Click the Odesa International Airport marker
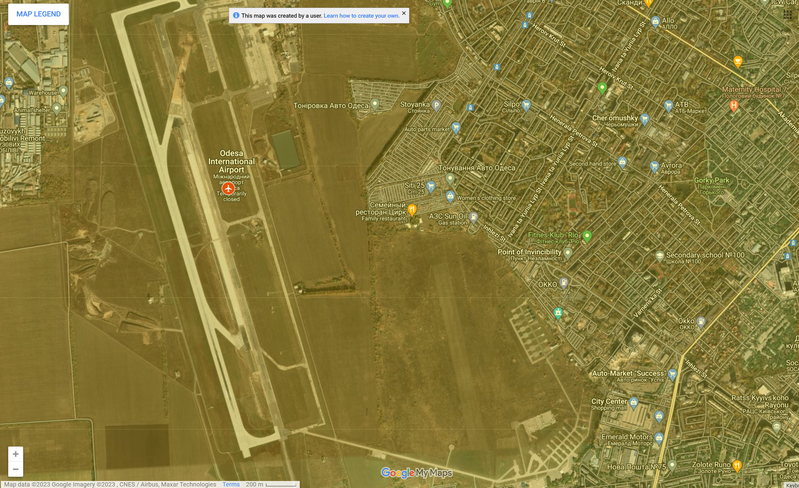The image size is (799, 488). click(x=228, y=189)
